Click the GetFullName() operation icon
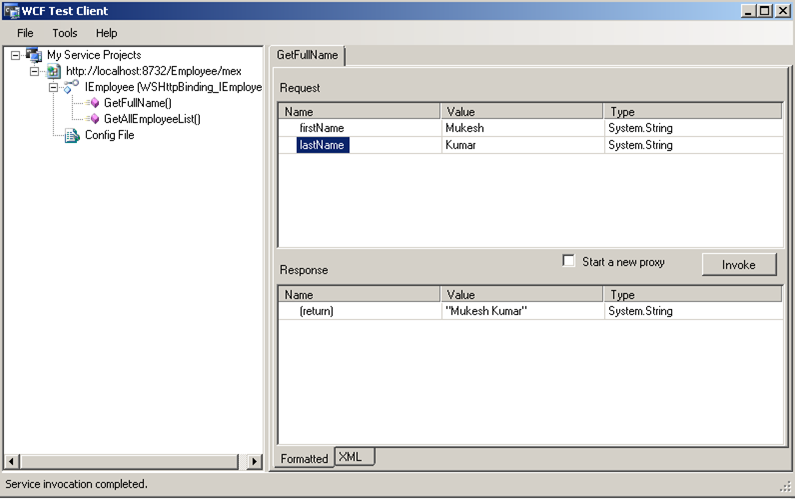The height and width of the screenshot is (499, 795). pyautogui.click(x=93, y=103)
